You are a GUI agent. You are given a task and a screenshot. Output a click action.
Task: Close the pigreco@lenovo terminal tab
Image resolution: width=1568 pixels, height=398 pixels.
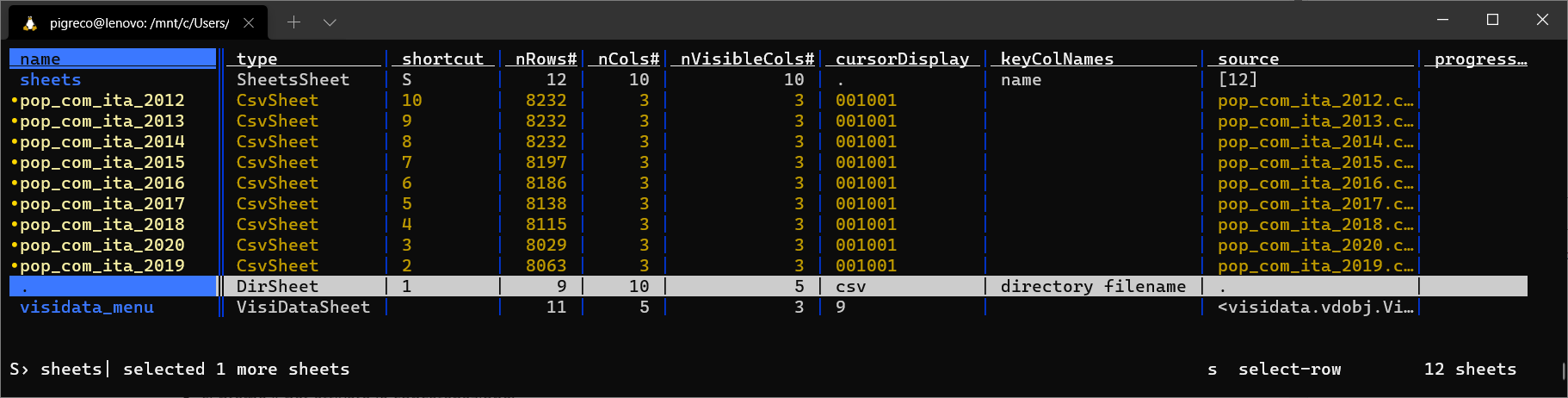click(249, 23)
